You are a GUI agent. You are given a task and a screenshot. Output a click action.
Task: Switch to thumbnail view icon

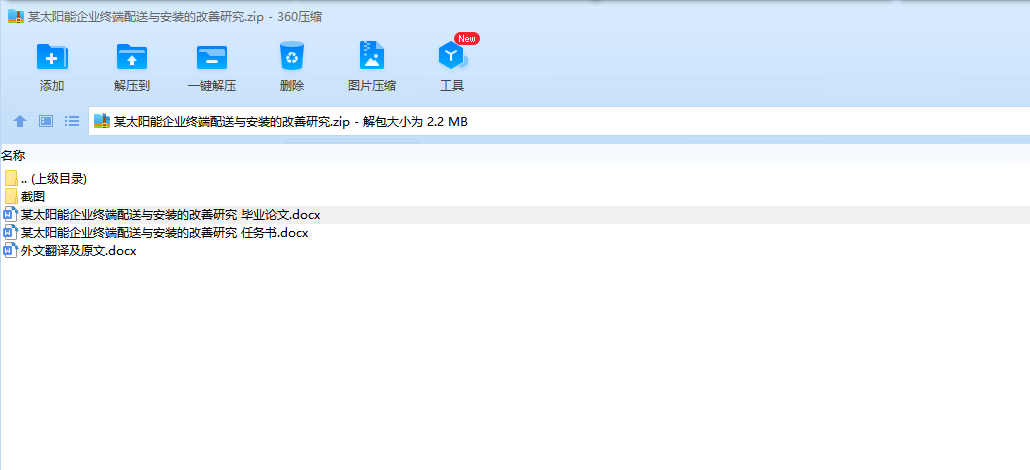[46, 121]
